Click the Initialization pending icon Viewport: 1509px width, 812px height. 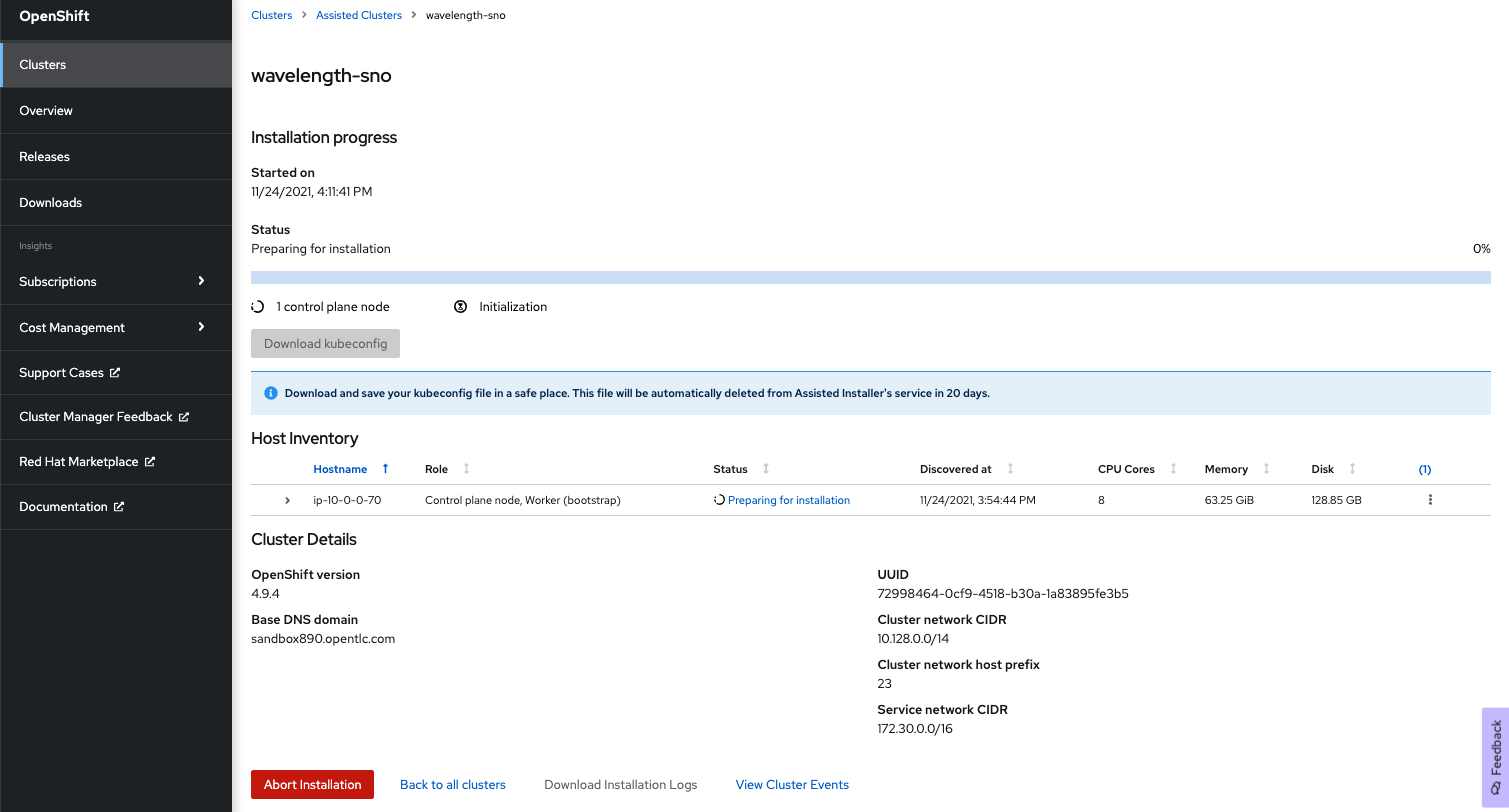tap(460, 307)
